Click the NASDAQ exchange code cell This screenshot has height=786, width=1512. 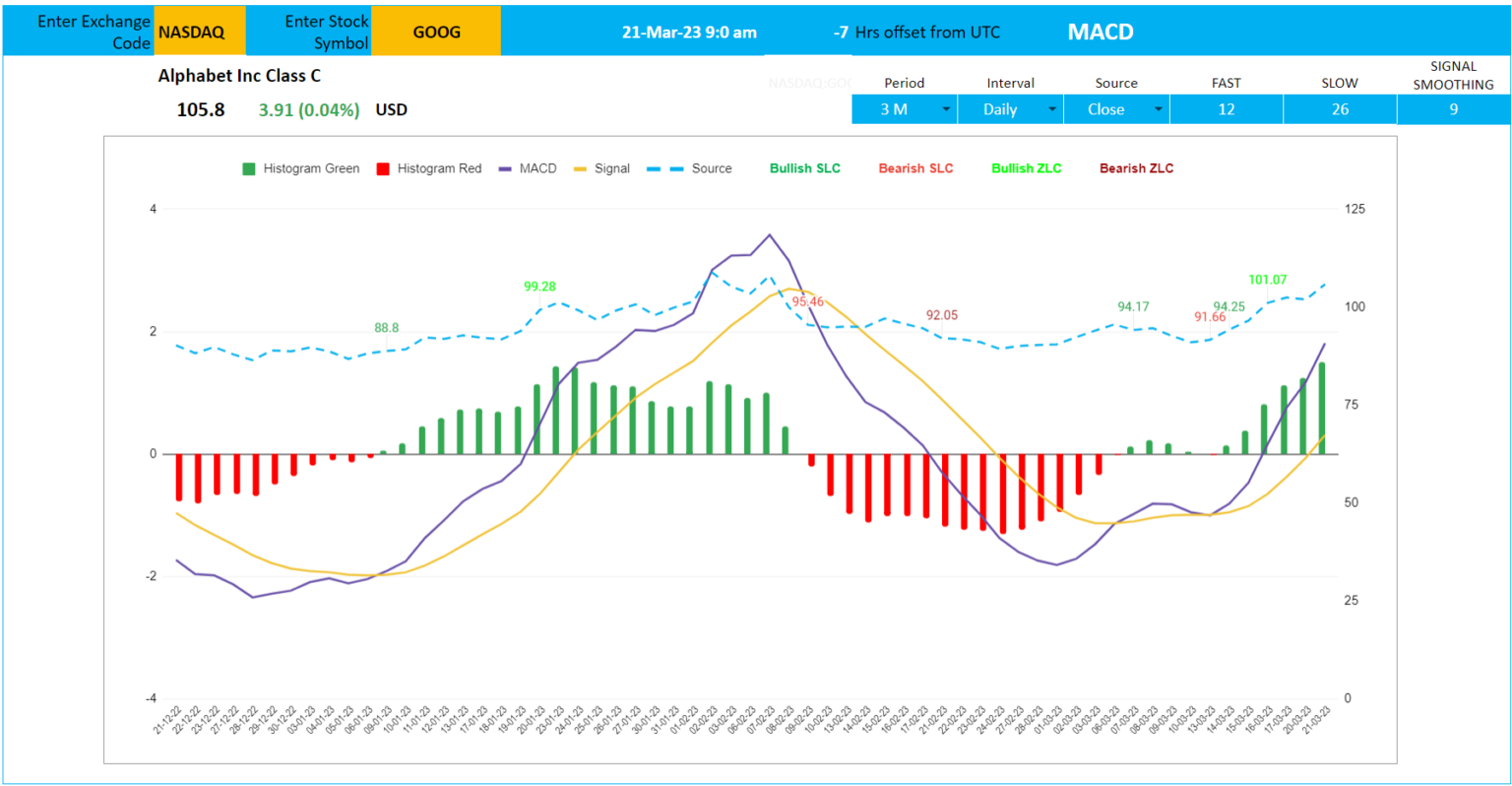pyautogui.click(x=199, y=30)
